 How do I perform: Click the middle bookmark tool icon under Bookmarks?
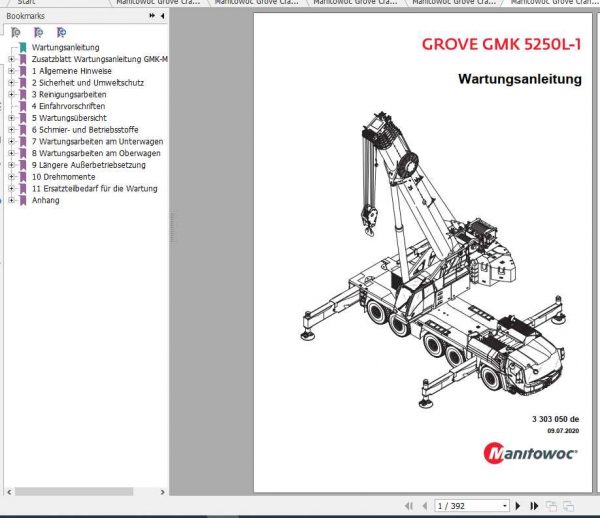coord(39,33)
